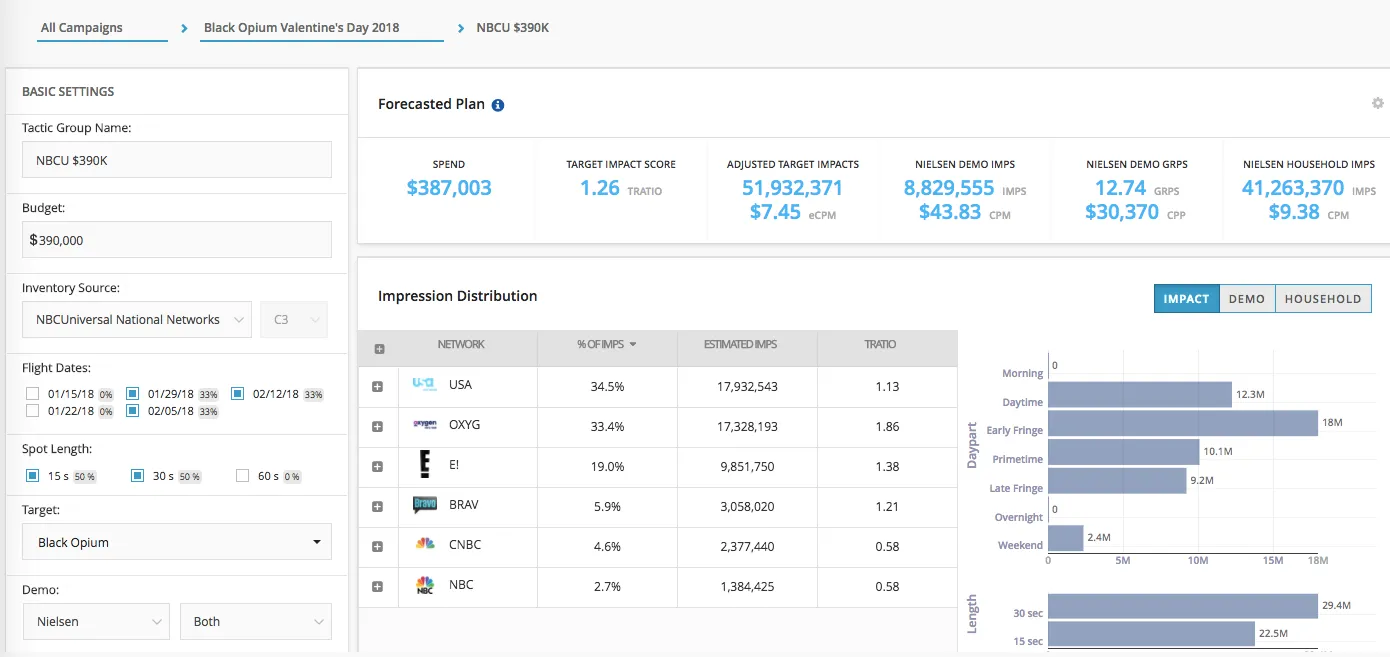Expand the USA network row
The image size is (1390, 657).
[378, 386]
